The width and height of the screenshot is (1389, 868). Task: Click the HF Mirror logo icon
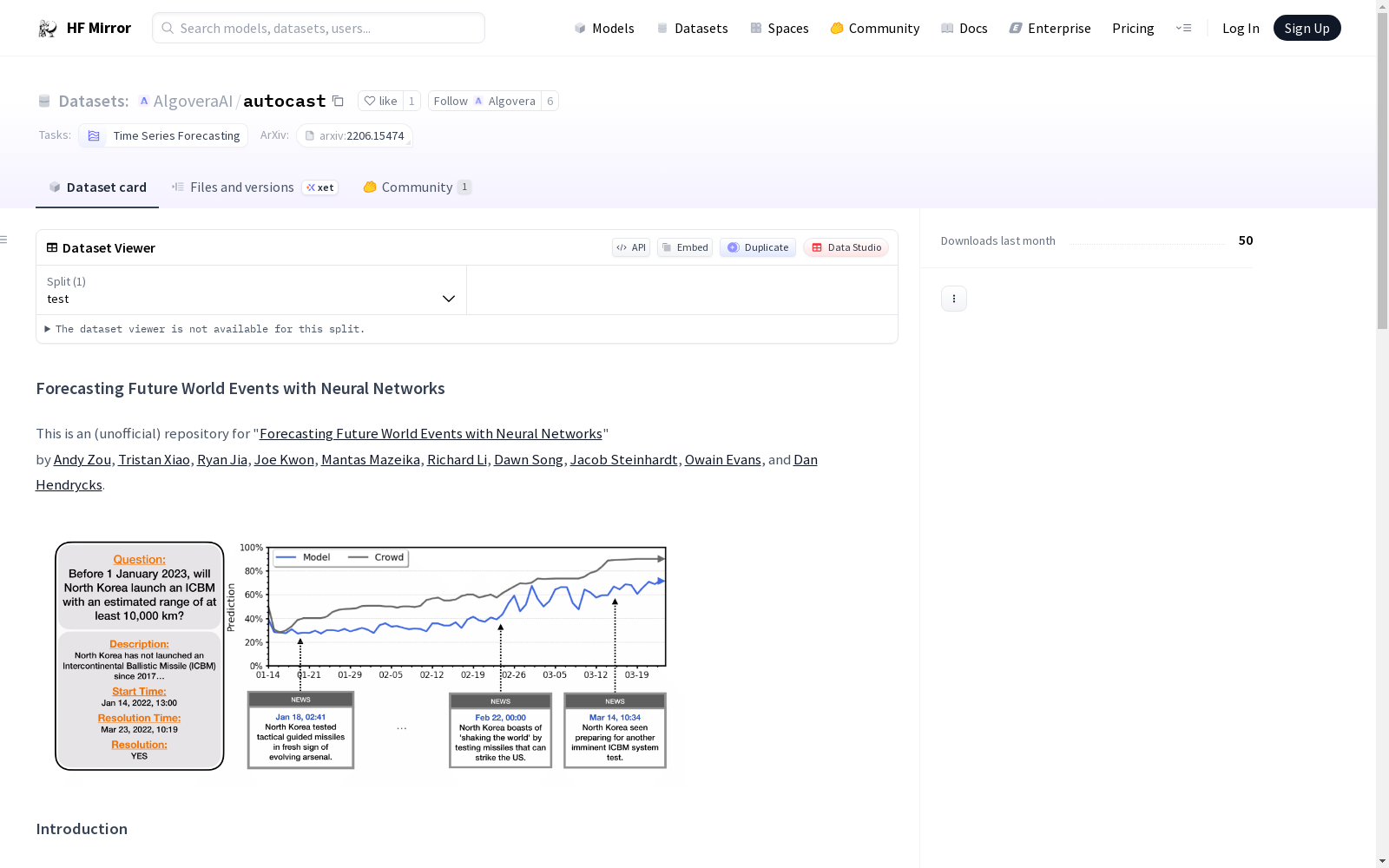(48, 29)
